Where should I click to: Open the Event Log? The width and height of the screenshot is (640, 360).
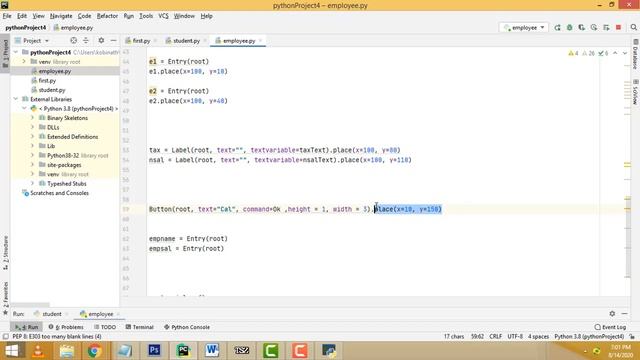(x=611, y=327)
